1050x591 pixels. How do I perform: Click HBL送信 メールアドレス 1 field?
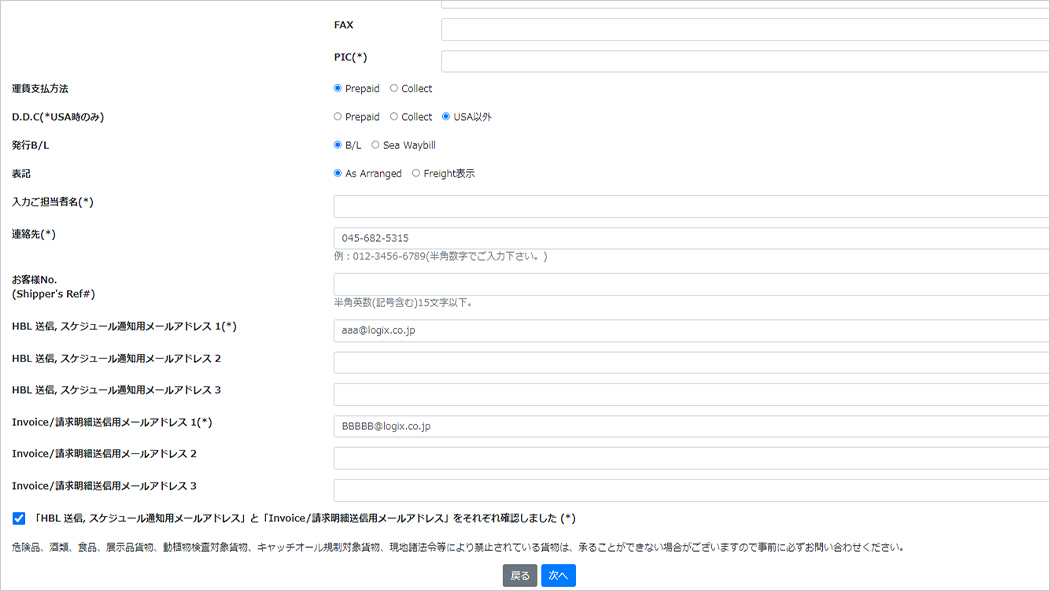pyautogui.click(x=690, y=330)
